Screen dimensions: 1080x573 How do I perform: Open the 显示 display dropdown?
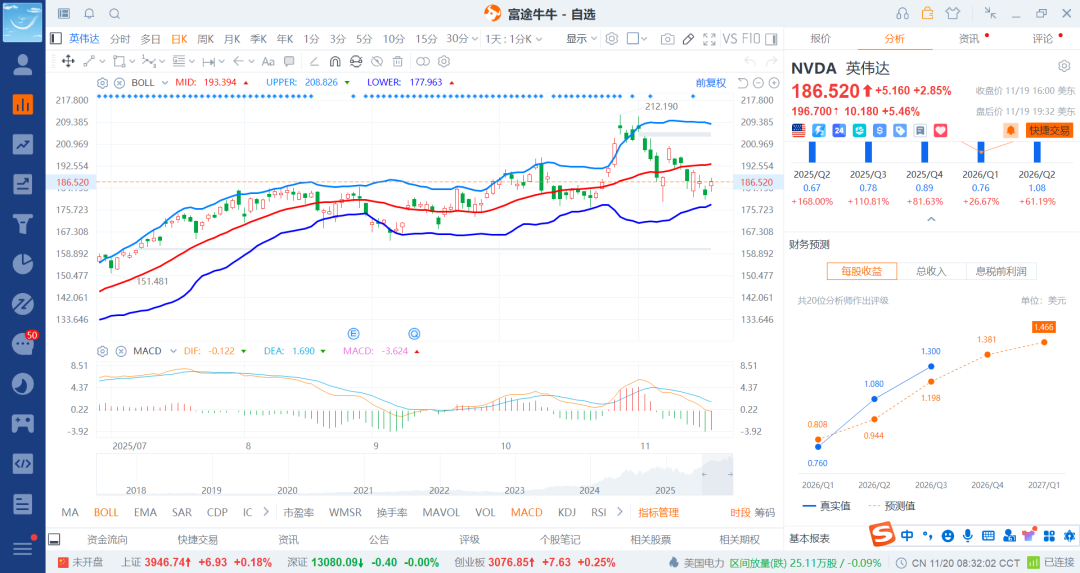pos(581,39)
